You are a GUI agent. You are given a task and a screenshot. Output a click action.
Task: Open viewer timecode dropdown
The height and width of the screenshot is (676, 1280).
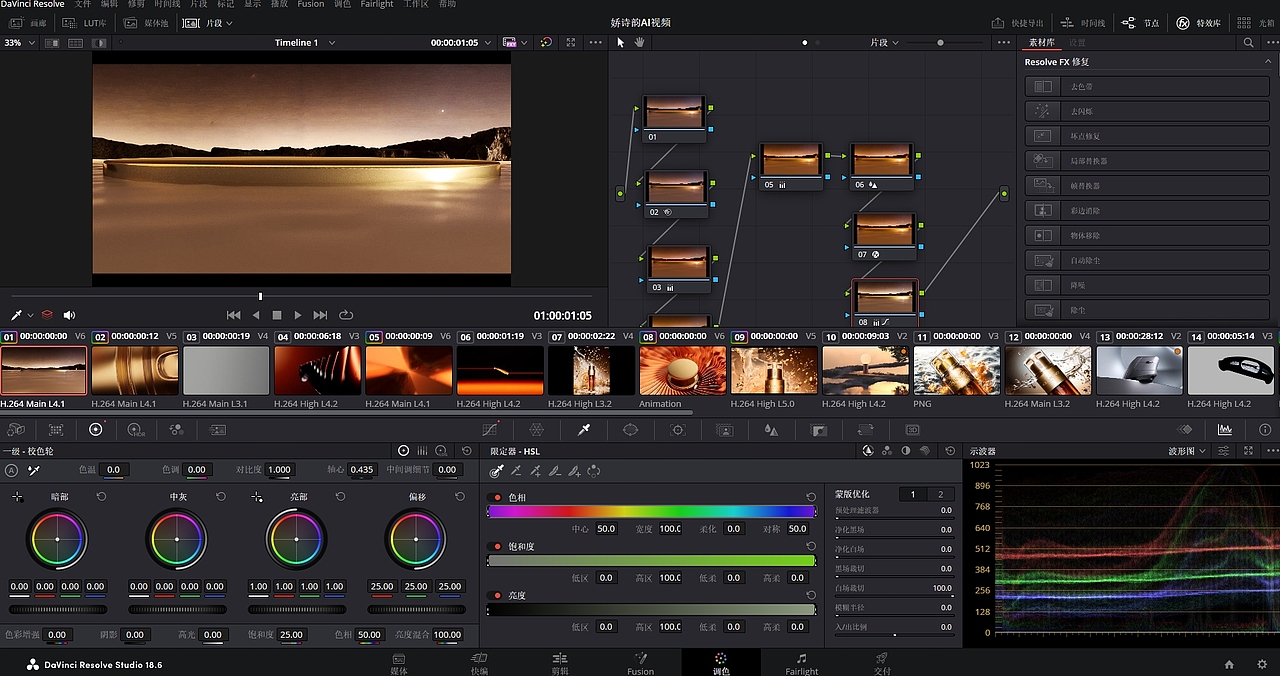462,43
